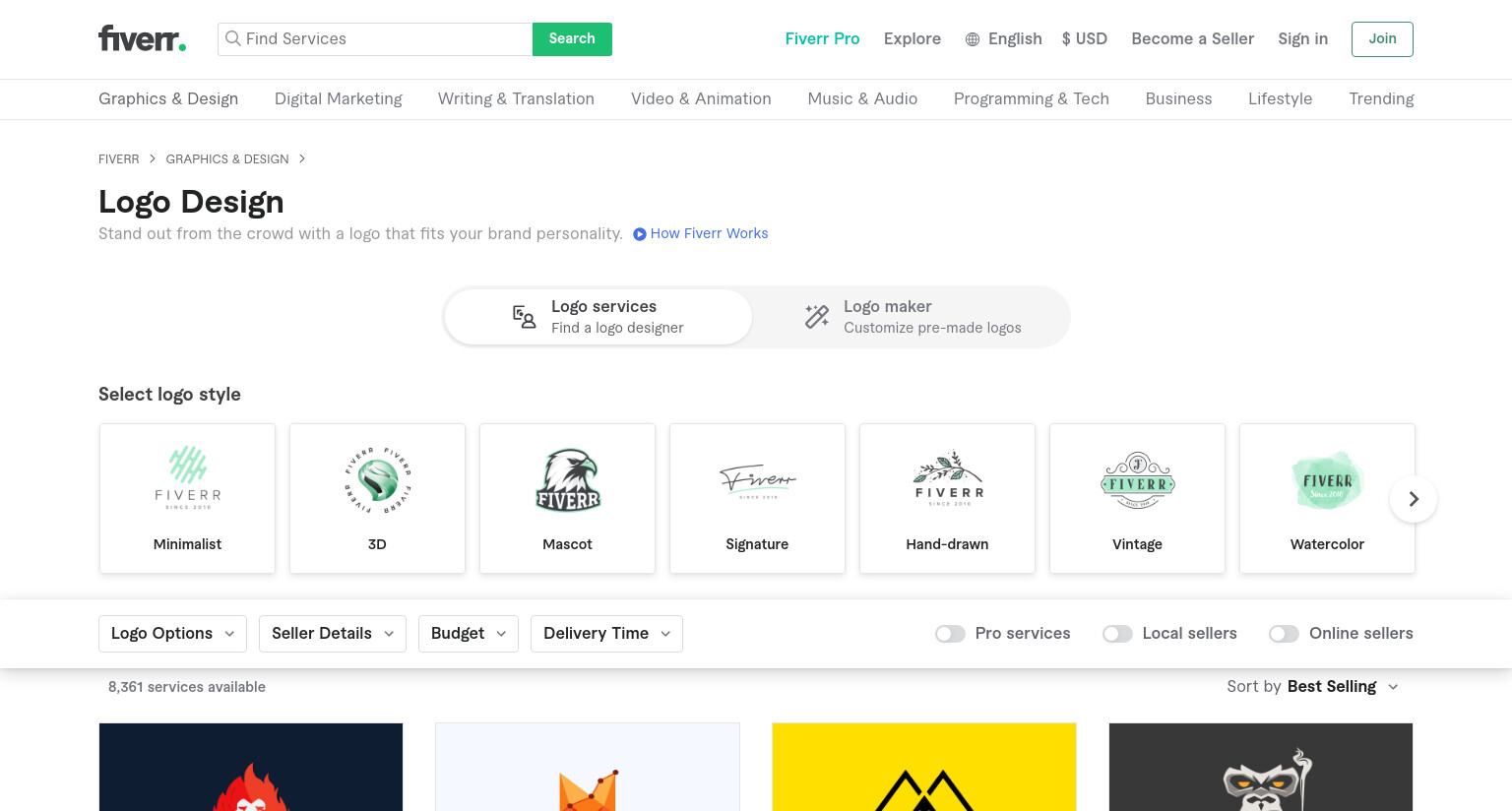Click the Logo services designer icon
1512x811 pixels.
524,317
